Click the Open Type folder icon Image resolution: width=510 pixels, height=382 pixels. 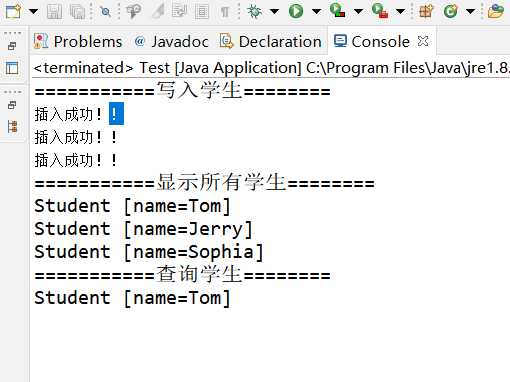[496, 11]
